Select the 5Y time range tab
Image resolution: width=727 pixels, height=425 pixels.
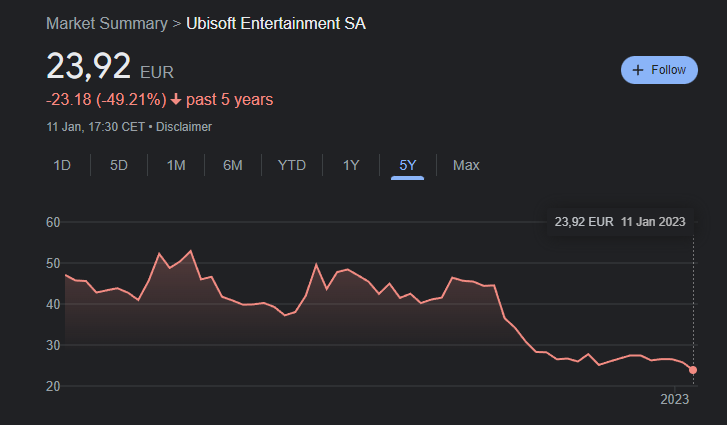tap(408, 166)
